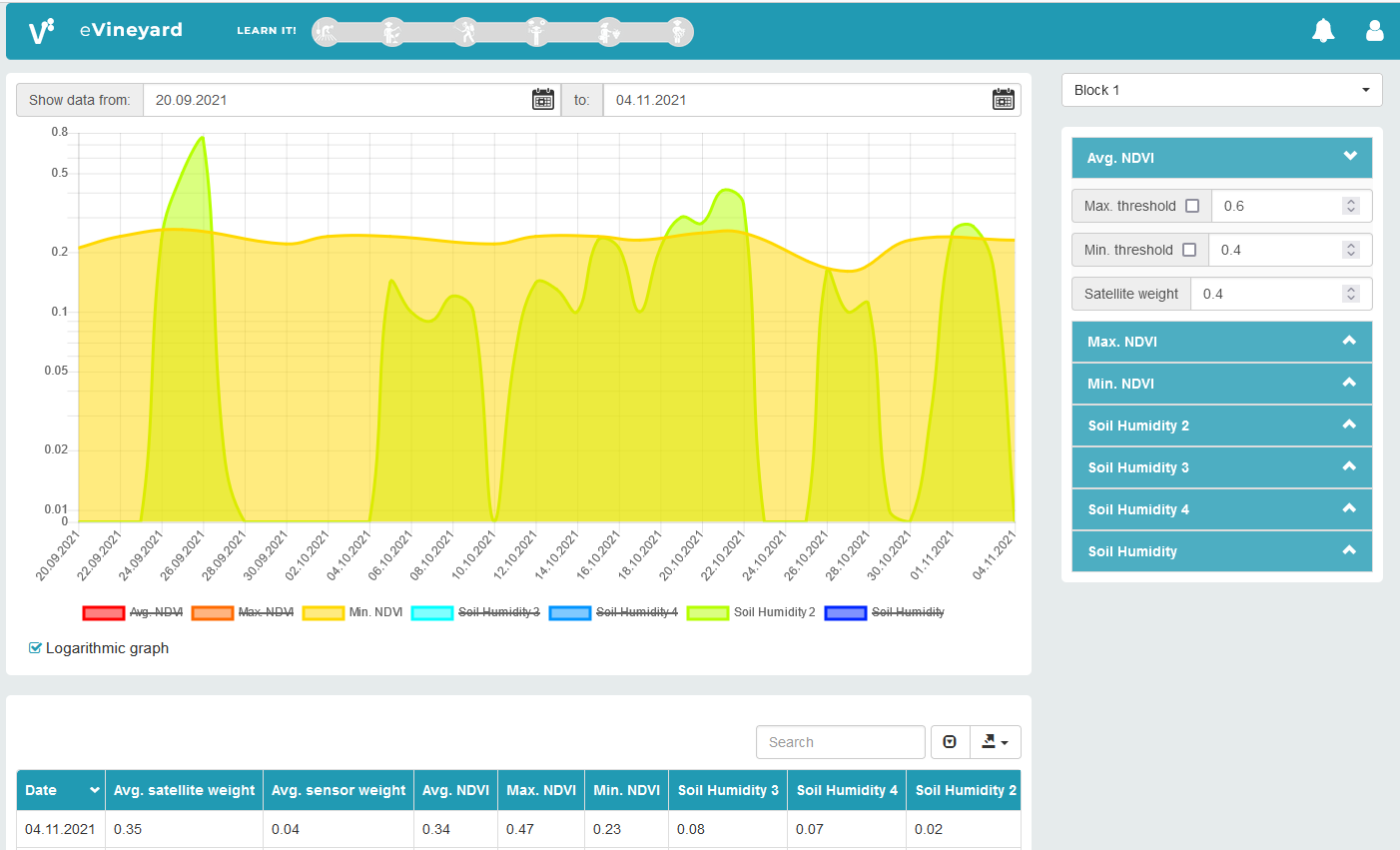The height and width of the screenshot is (850, 1400).
Task: Open first Learn It step: soil tilling worker
Action: point(326,32)
